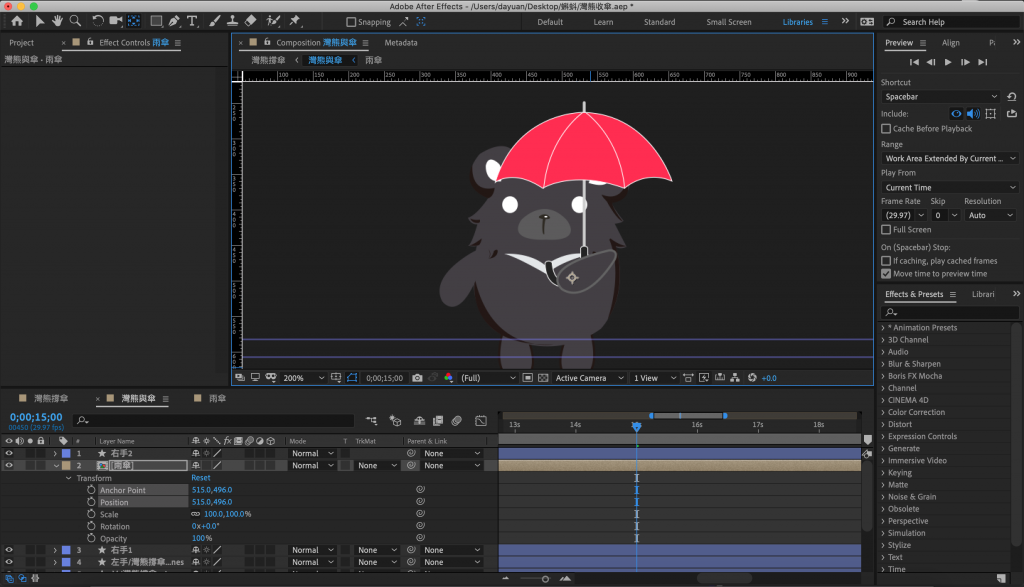The width and height of the screenshot is (1024, 587).
Task: Toggle region of interest icon
Action: coord(527,378)
